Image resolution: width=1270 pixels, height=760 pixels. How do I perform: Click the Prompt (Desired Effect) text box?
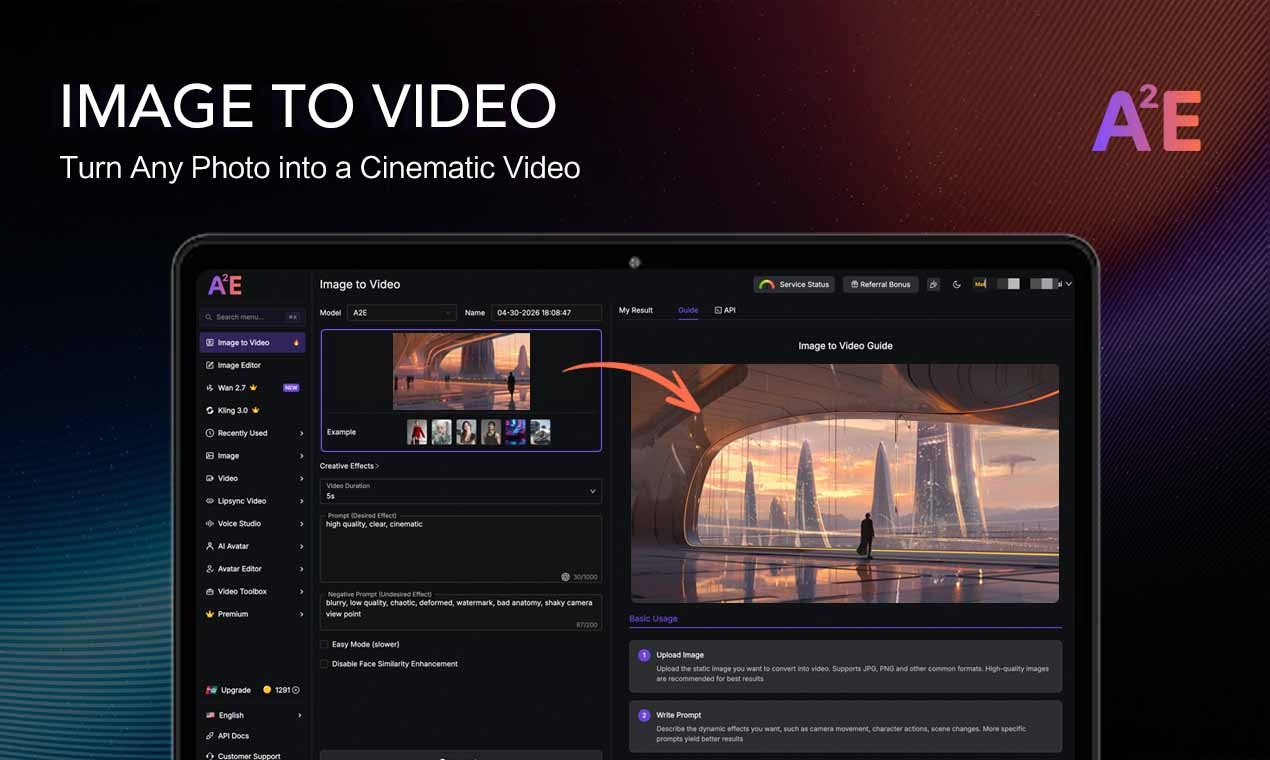tap(461, 549)
